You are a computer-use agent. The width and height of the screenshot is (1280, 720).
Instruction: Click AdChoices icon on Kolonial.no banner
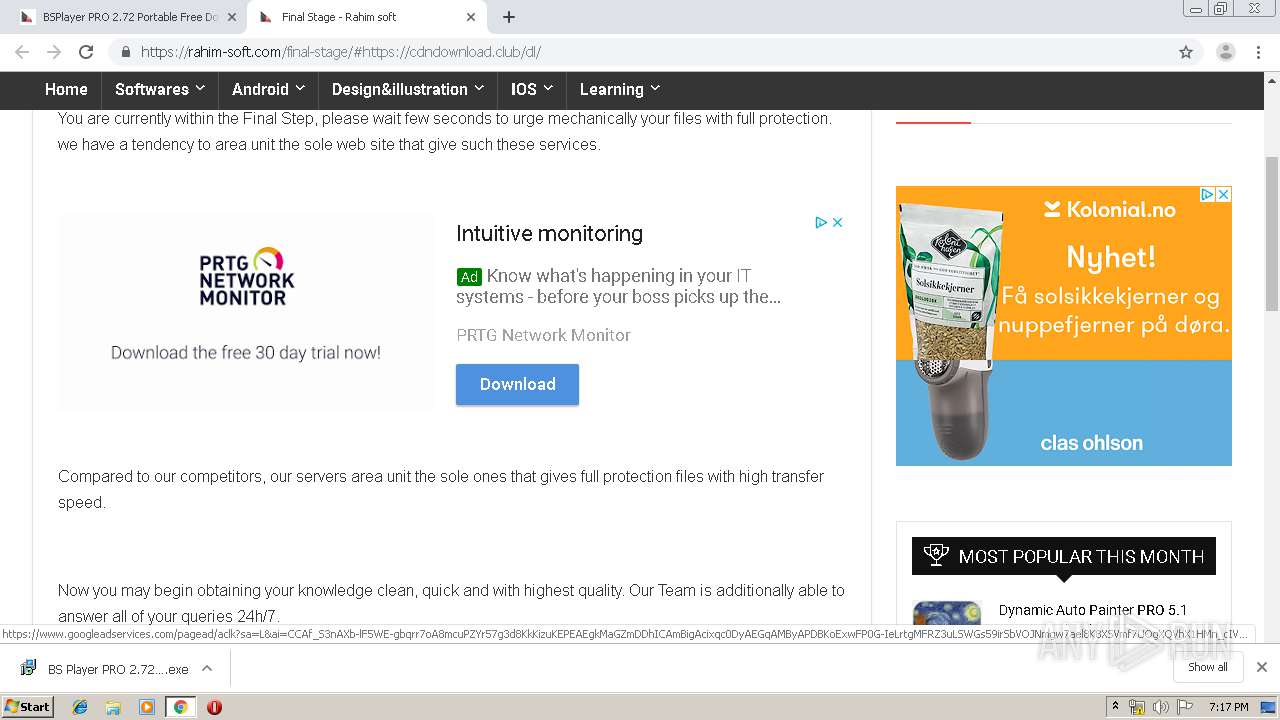[x=1207, y=194]
